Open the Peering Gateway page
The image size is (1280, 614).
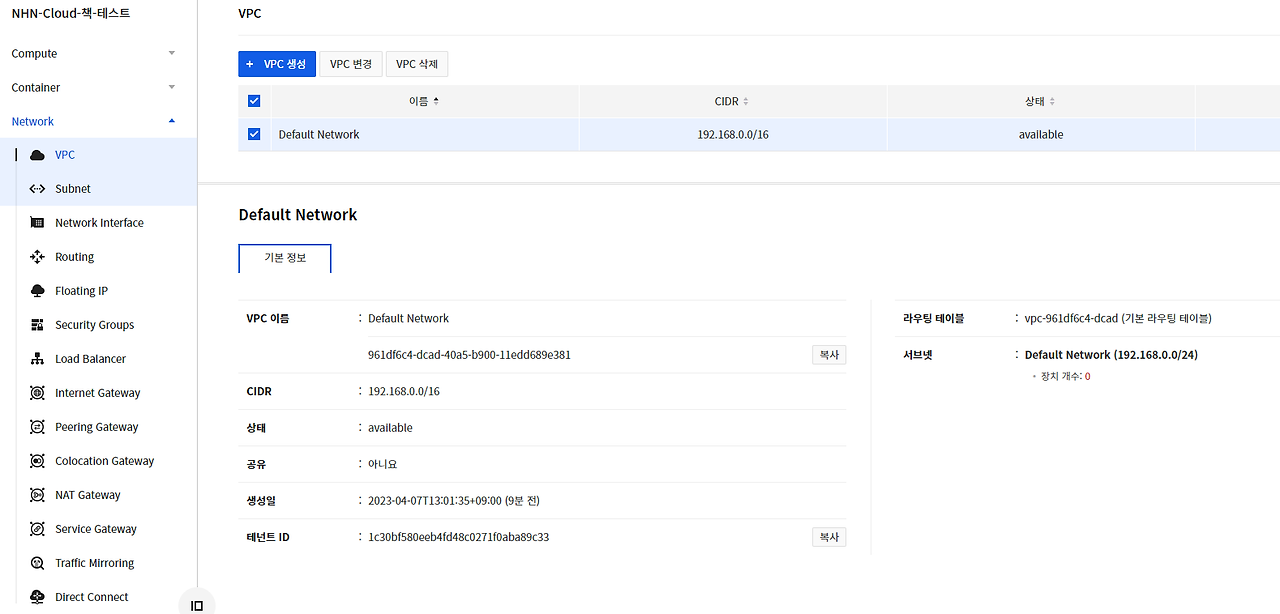(x=96, y=427)
